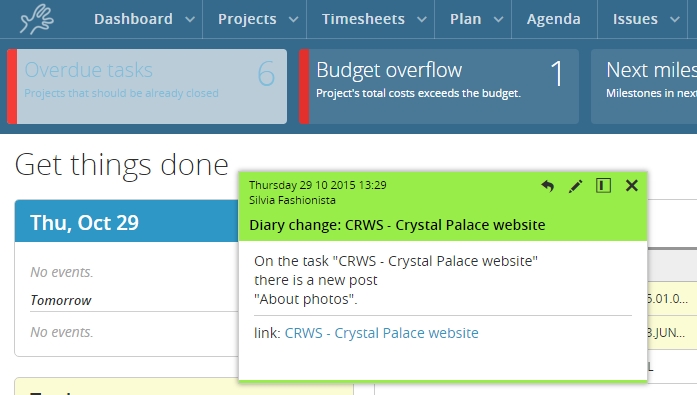Screen dimensions: 697x395
Task: Expand the Timesheets dropdown arrow
Action: coord(422,20)
